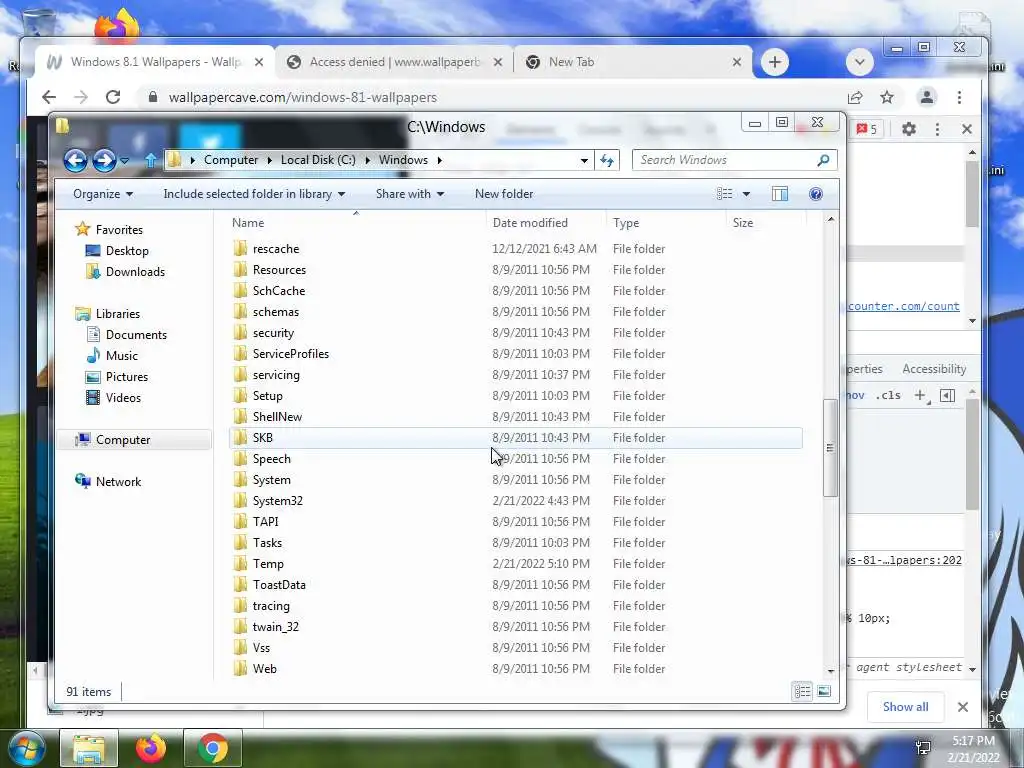The width and height of the screenshot is (1024, 768).
Task: Open recent pages dropdown arrow in Explorer
Action: pyautogui.click(x=125, y=161)
